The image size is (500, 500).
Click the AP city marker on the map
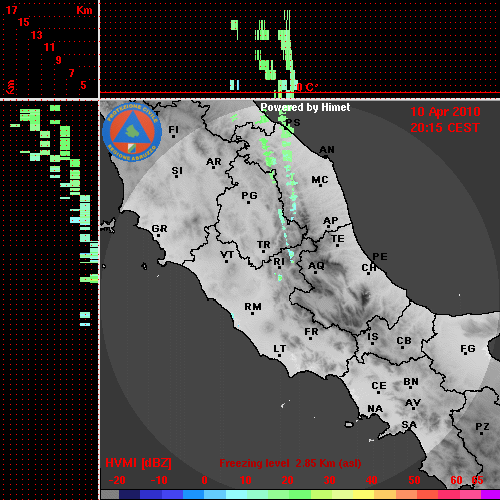tap(329, 227)
